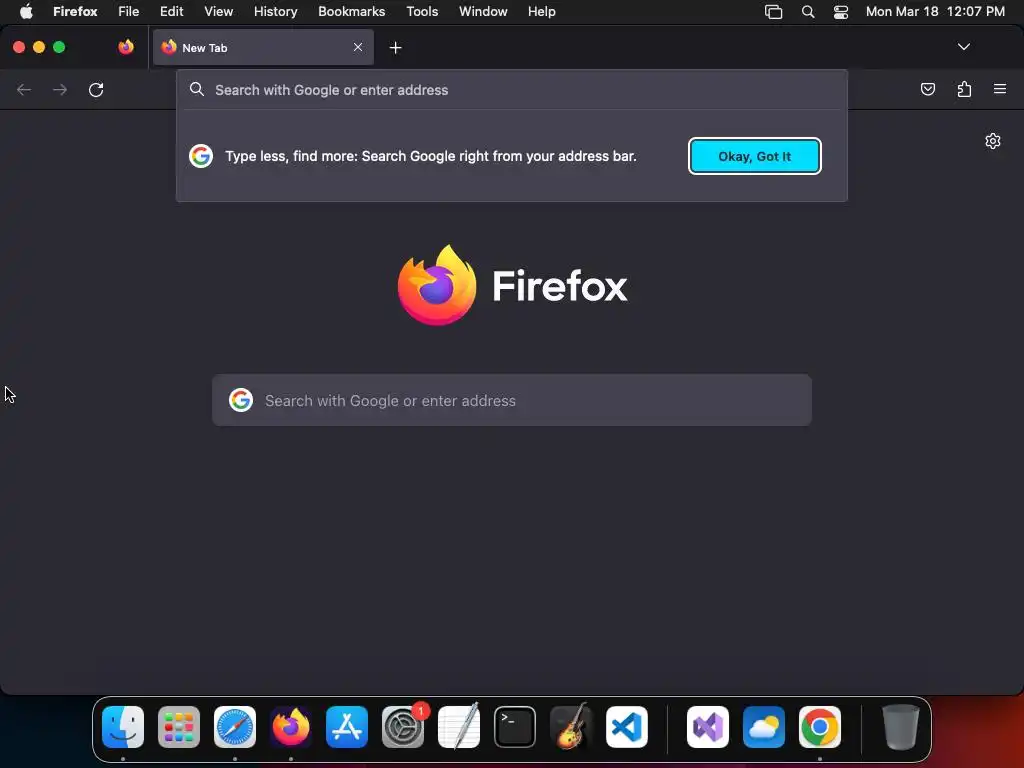1024x768 pixels.
Task: Open the Help menu
Action: pyautogui.click(x=542, y=11)
